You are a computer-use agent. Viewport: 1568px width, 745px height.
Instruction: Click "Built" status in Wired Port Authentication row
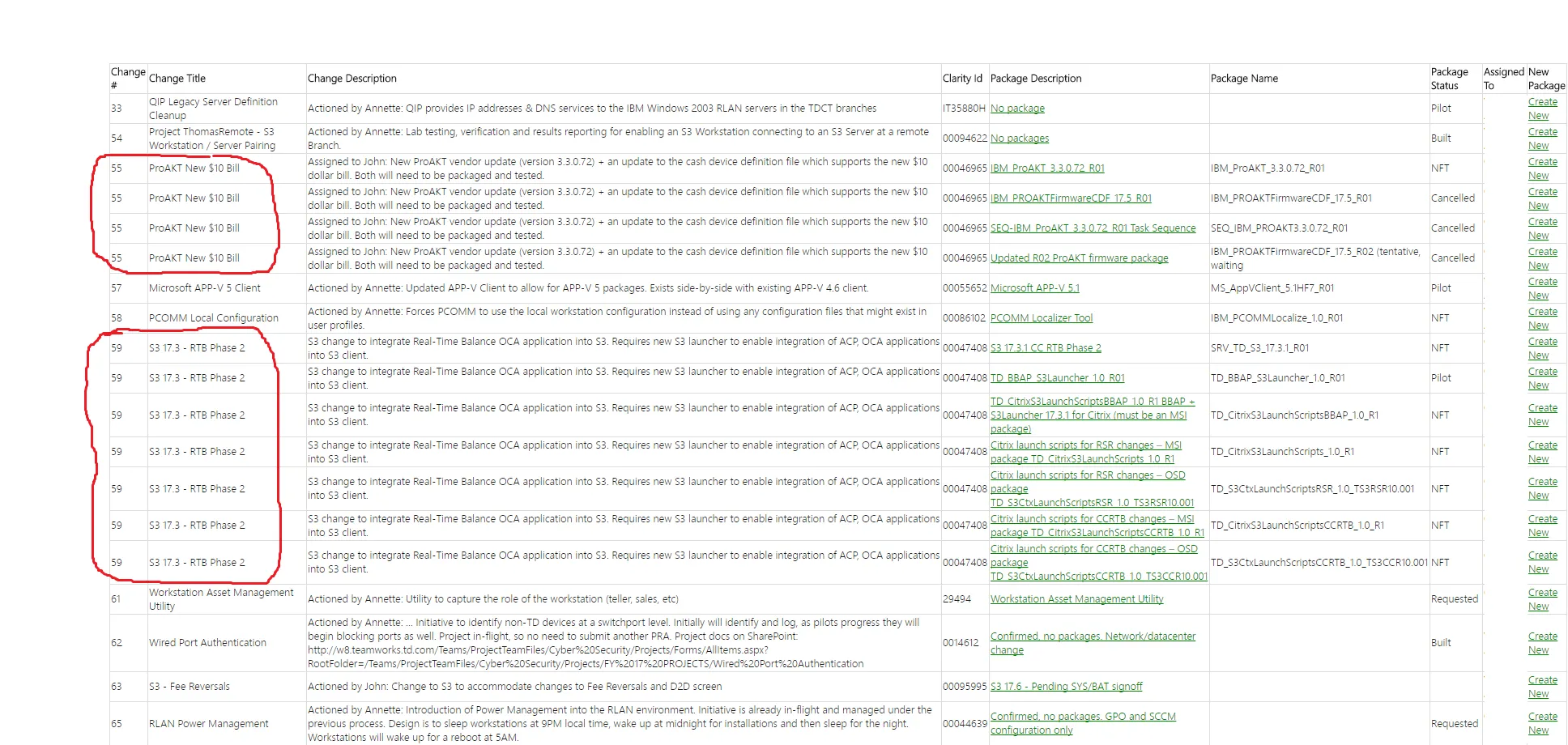click(1441, 643)
